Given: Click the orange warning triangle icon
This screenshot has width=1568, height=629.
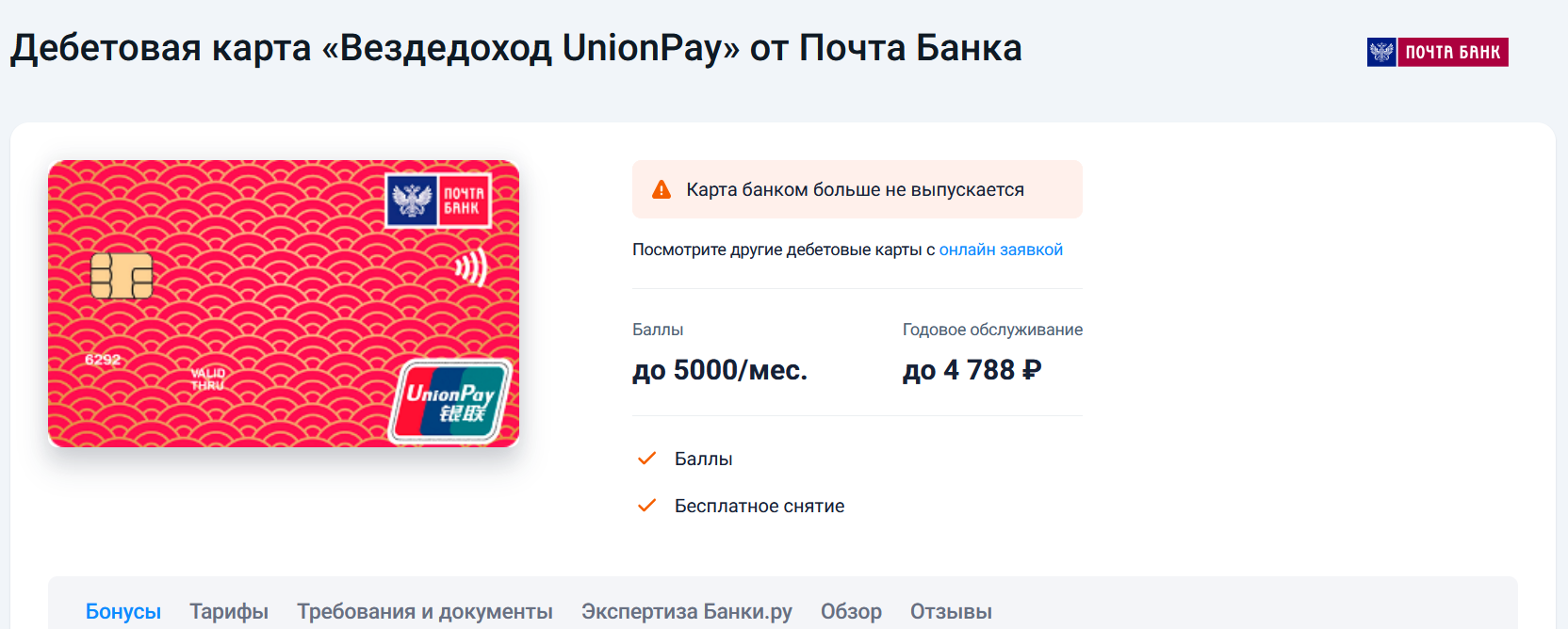Looking at the screenshot, I should pyautogui.click(x=661, y=189).
